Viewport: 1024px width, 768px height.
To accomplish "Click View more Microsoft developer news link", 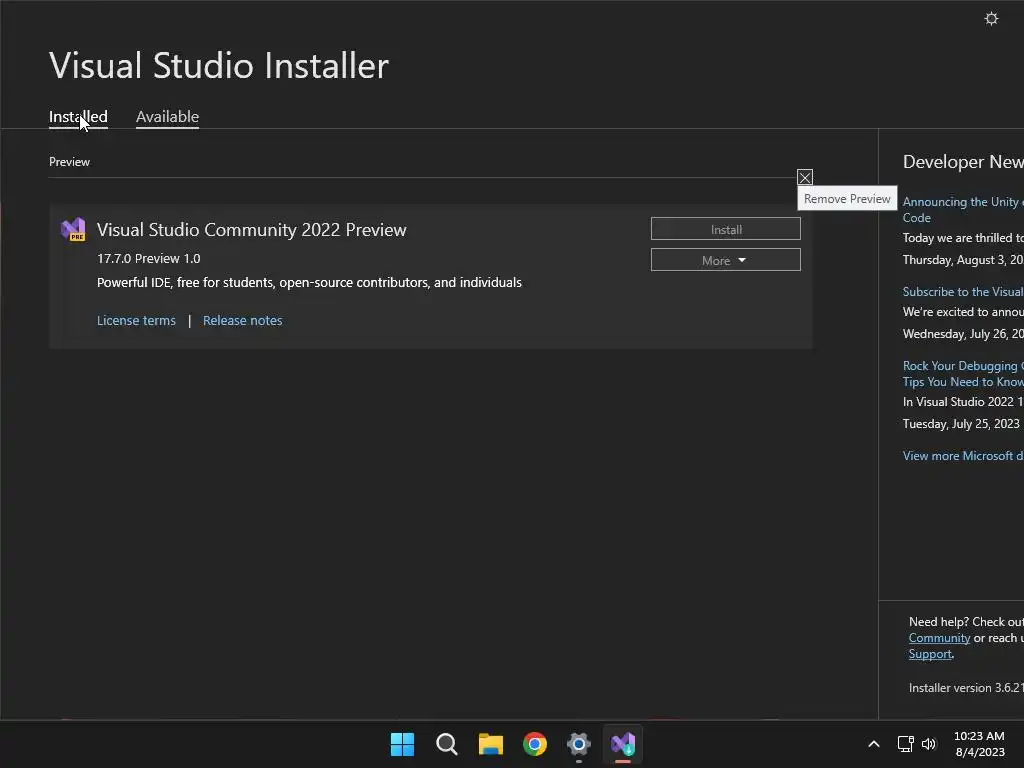I will tap(963, 456).
